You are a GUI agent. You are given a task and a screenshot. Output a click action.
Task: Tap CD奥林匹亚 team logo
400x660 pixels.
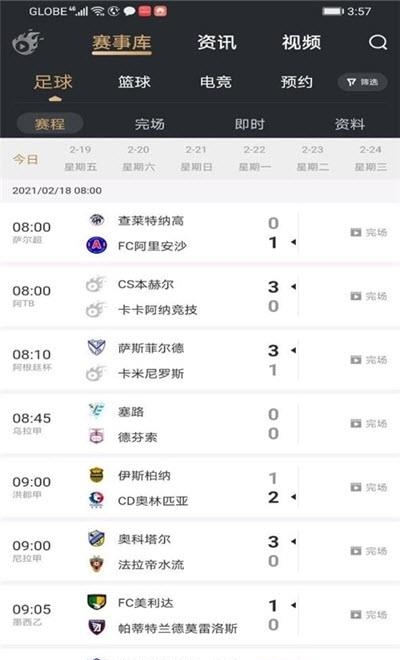tap(96, 500)
